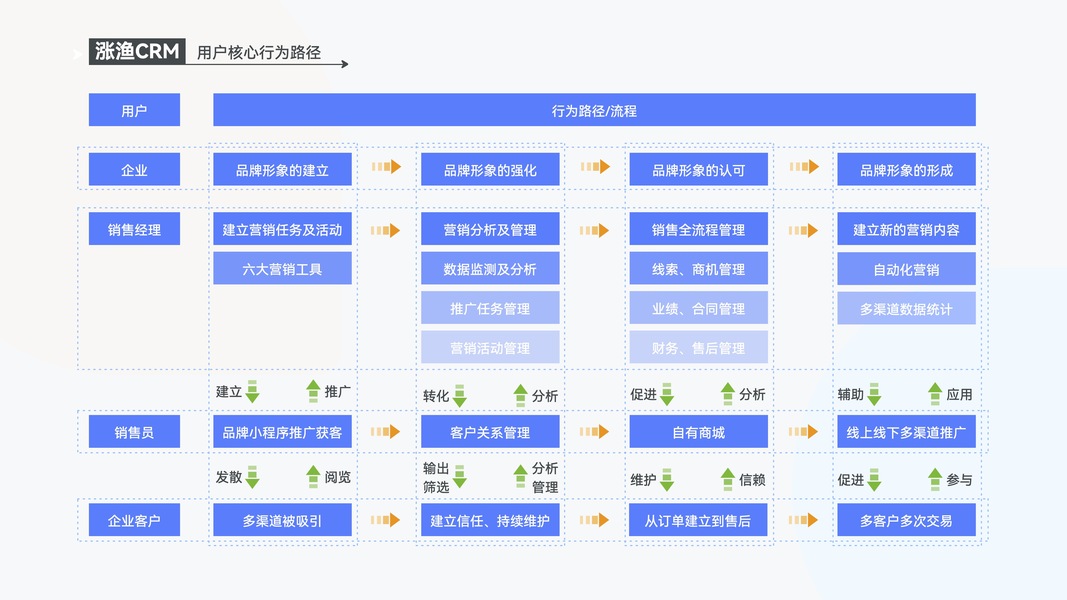The width and height of the screenshot is (1067, 600).
Task: Click orange arrow after 品牌形象的强化 box
Action: tap(595, 167)
